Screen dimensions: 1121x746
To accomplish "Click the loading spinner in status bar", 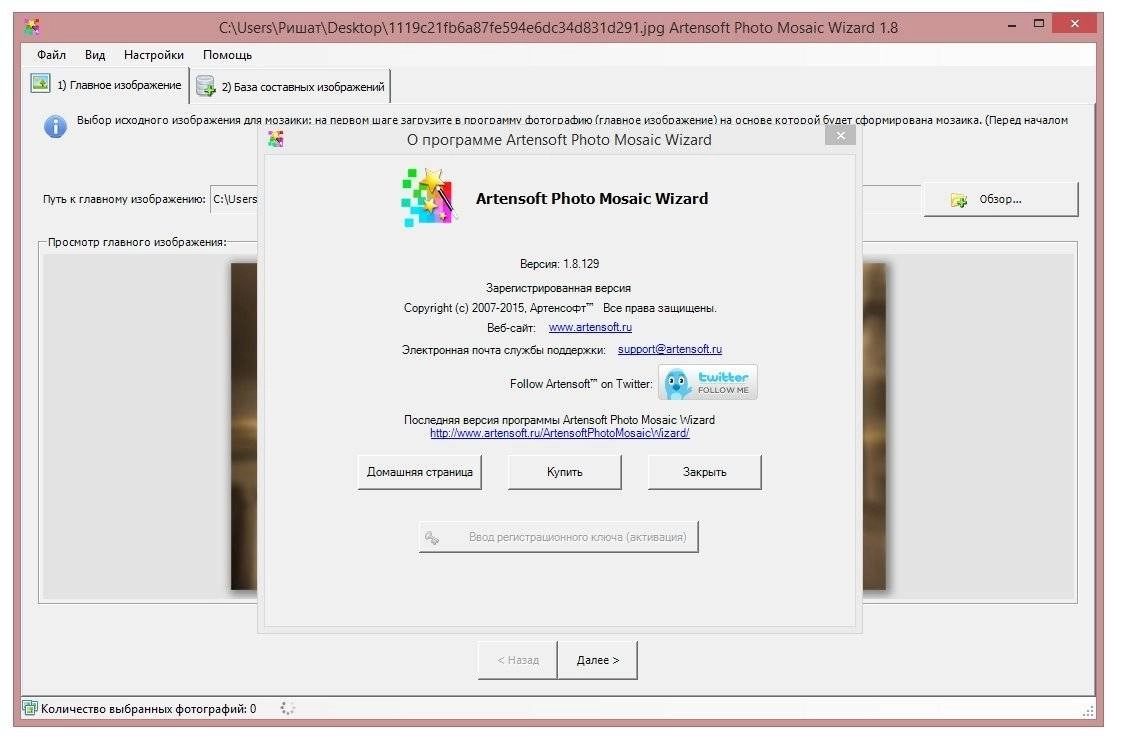I will pyautogui.click(x=287, y=708).
